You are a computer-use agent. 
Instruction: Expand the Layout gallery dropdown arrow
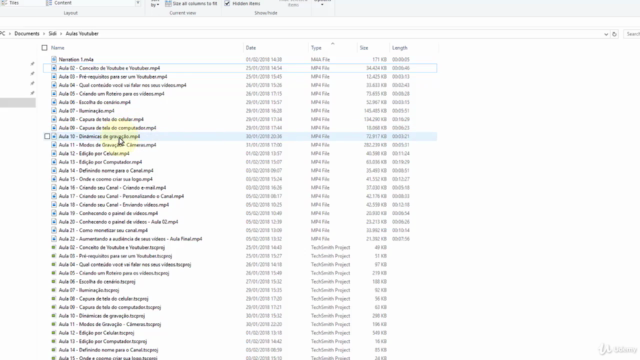coord(138,3)
